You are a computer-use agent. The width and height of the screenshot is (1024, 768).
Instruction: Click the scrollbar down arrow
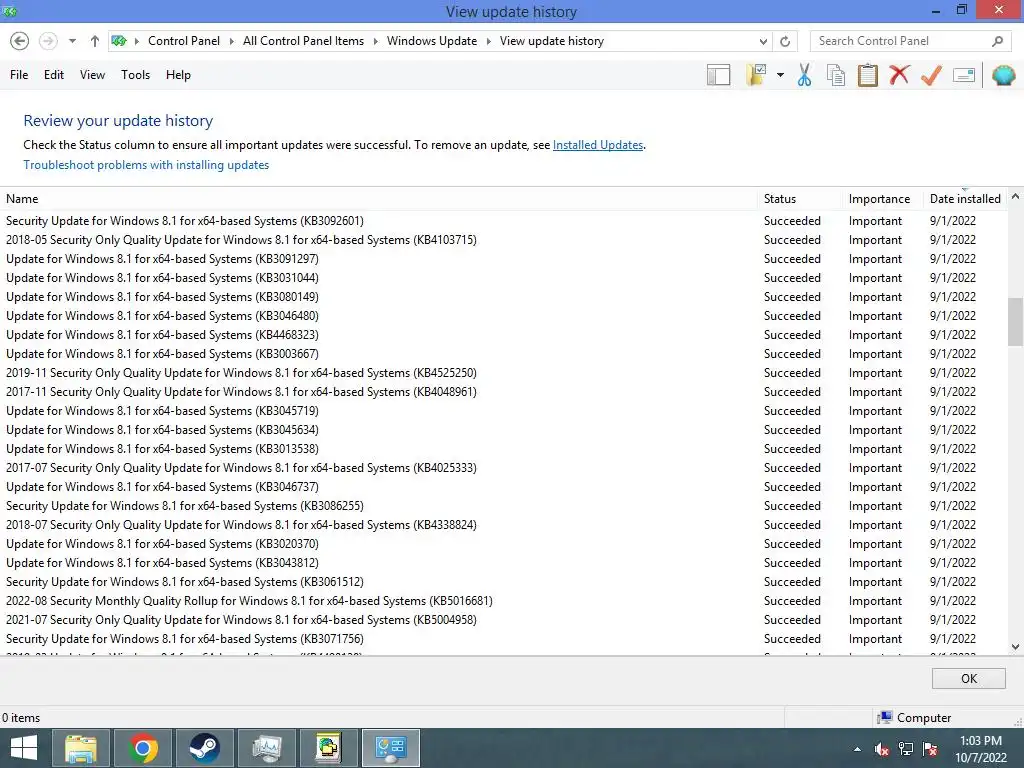click(x=1016, y=647)
